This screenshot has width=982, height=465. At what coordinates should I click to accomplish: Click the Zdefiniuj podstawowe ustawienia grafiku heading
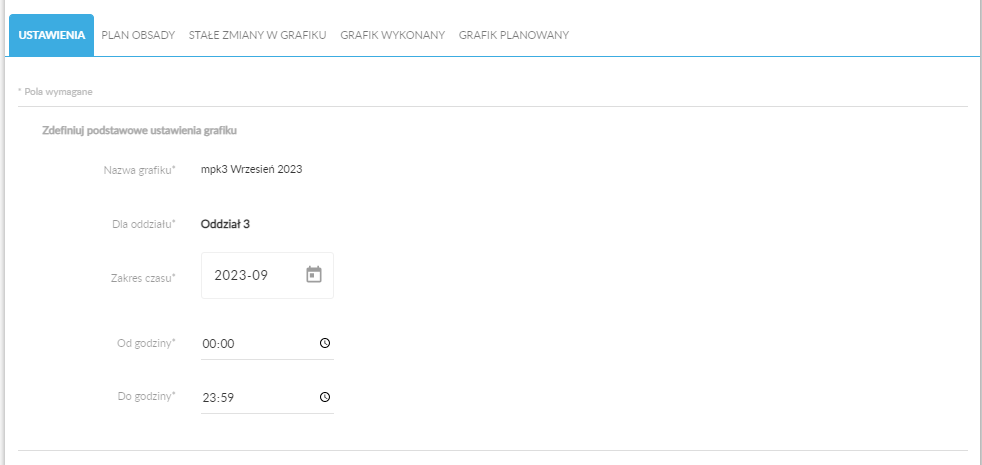click(139, 131)
